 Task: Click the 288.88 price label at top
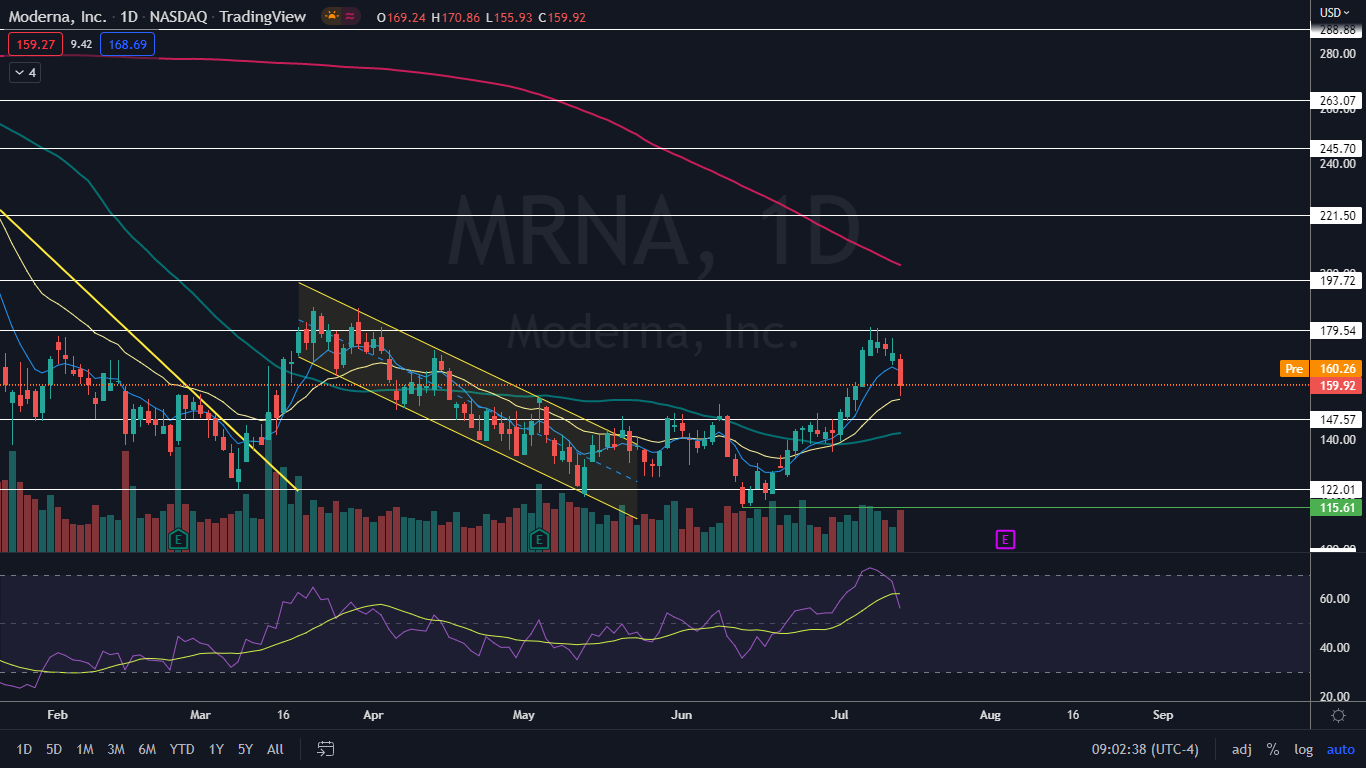1337,30
